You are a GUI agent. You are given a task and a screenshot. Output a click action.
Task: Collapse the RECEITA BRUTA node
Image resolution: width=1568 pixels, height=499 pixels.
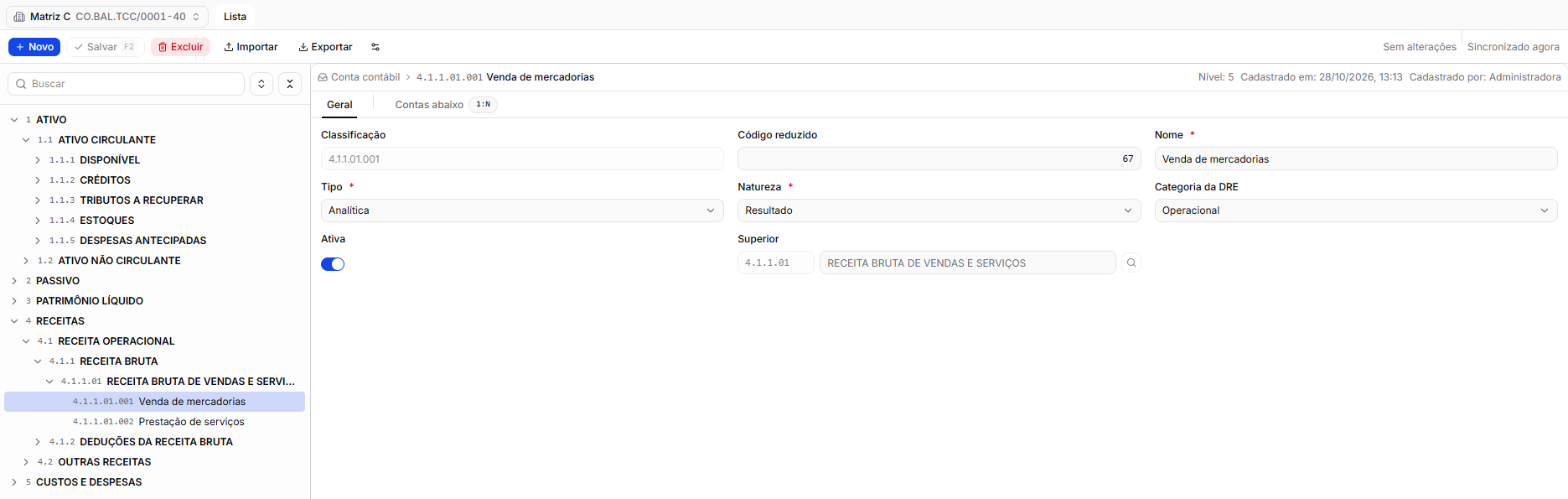pyautogui.click(x=38, y=361)
